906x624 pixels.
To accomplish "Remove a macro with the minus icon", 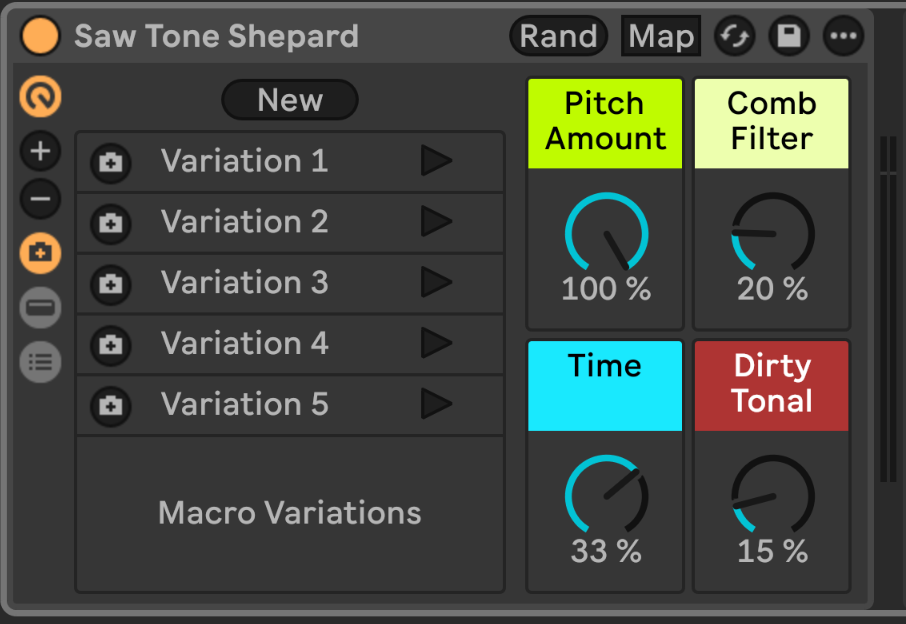I will point(41,199).
